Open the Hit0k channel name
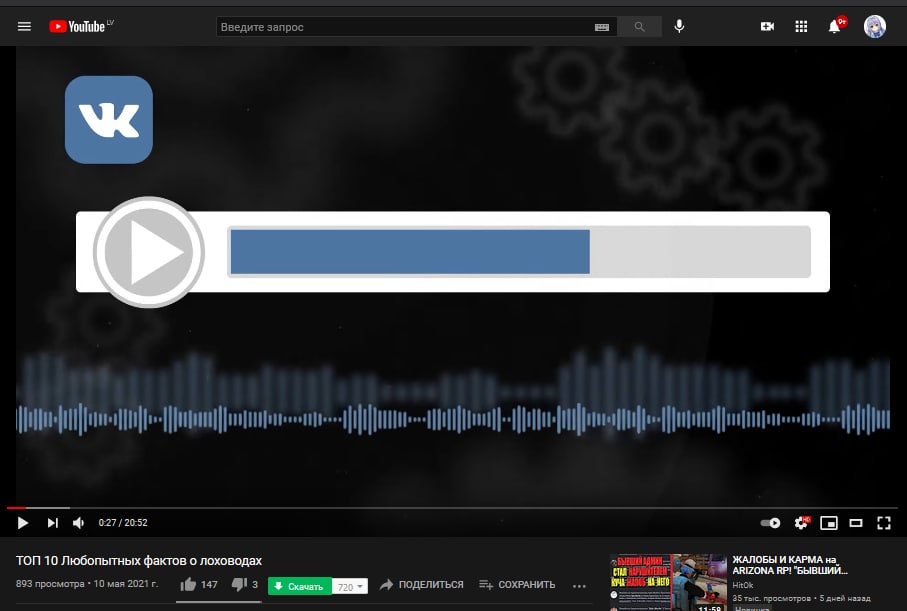 coord(743,585)
